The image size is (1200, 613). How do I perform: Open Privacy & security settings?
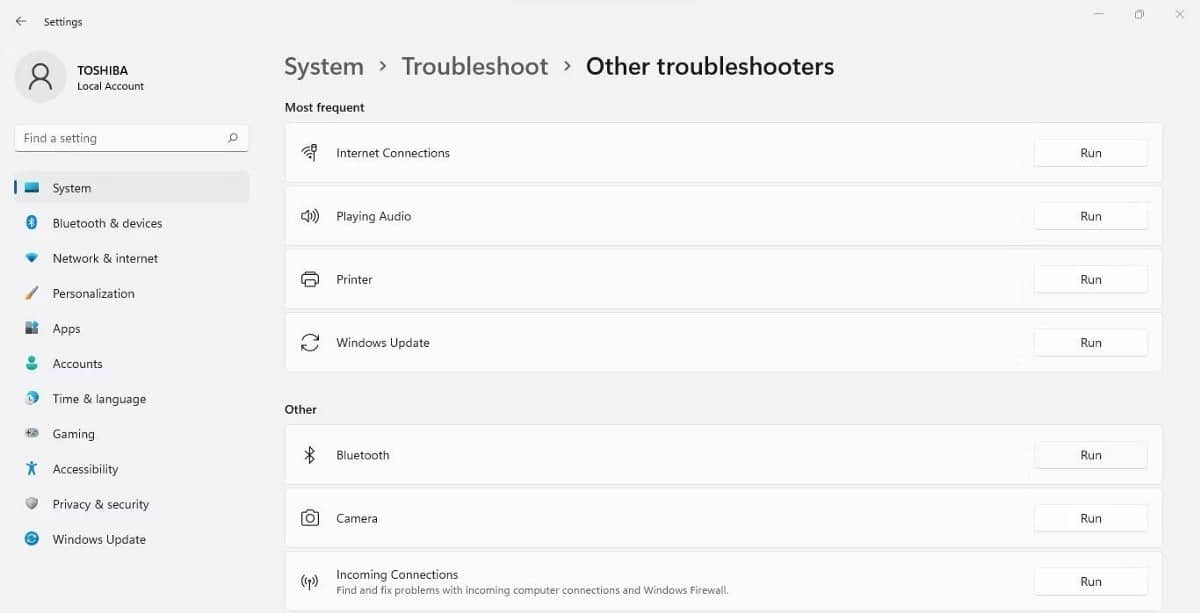pos(101,503)
